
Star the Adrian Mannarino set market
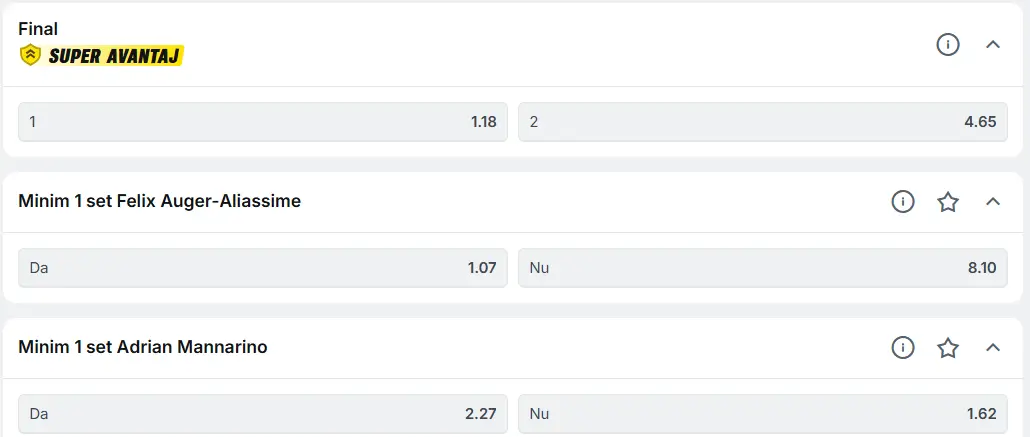coord(948,348)
